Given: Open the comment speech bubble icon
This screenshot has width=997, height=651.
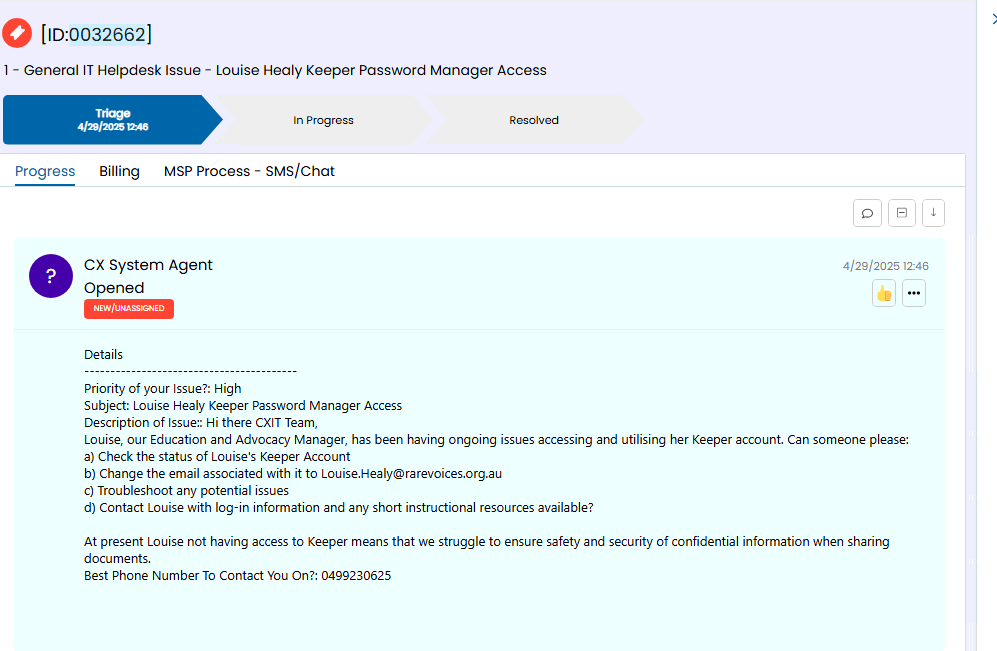Looking at the screenshot, I should [867, 213].
